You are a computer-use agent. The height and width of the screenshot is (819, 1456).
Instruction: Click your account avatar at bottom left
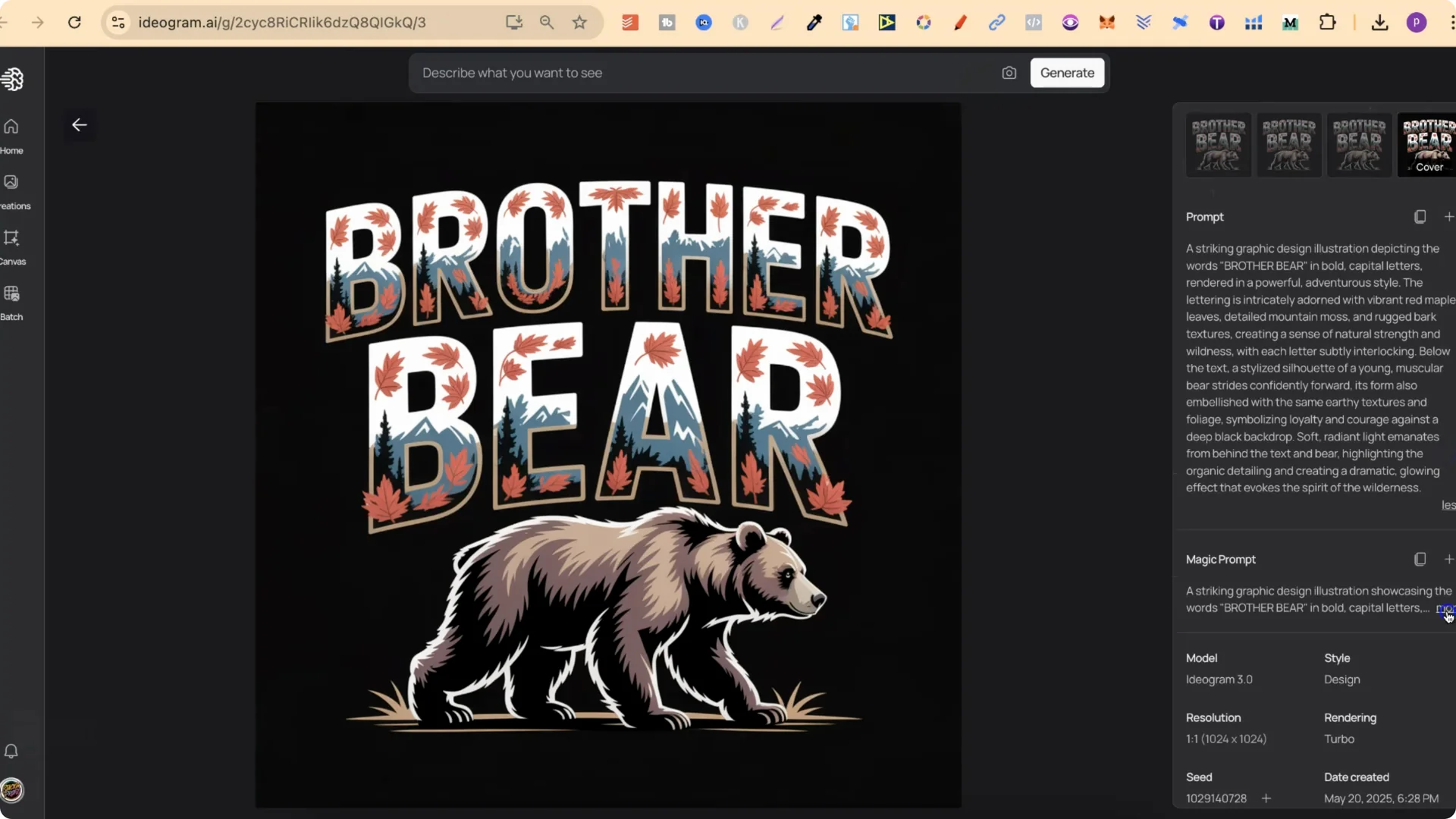click(x=14, y=791)
